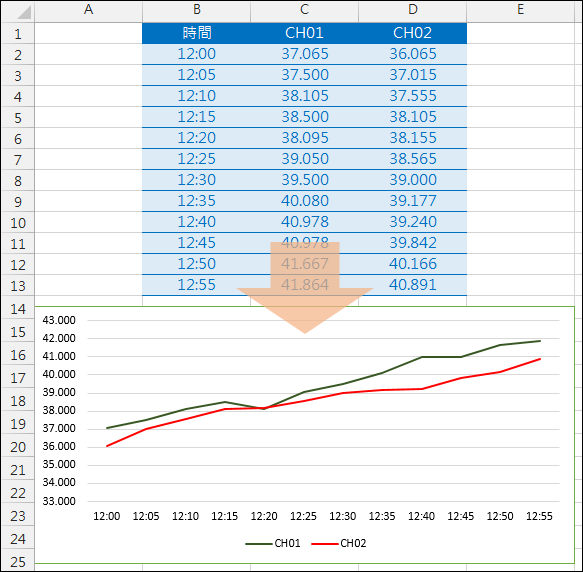The image size is (583, 572).
Task: Select row 13 header
Action: [17, 286]
